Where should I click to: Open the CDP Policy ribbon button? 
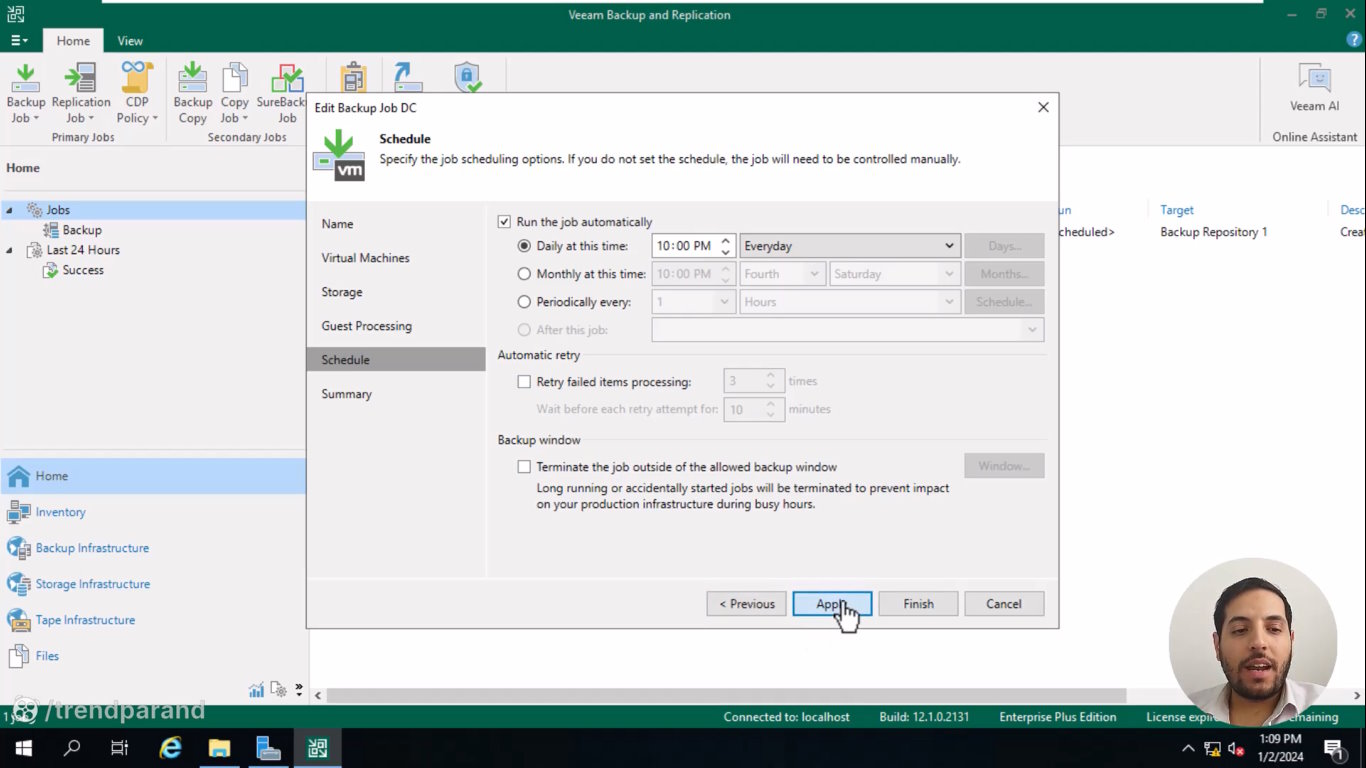point(137,93)
